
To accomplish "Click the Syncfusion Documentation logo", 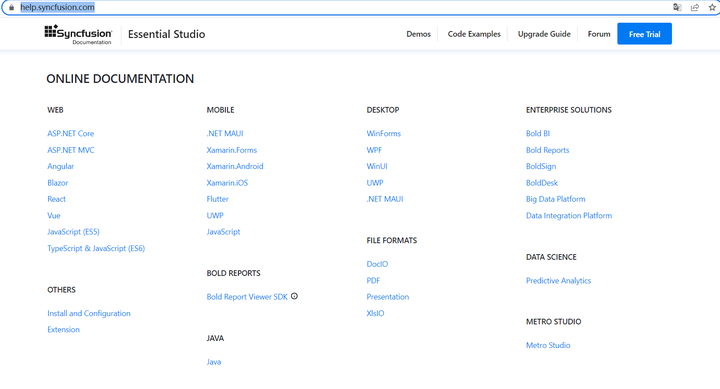I will click(78, 34).
